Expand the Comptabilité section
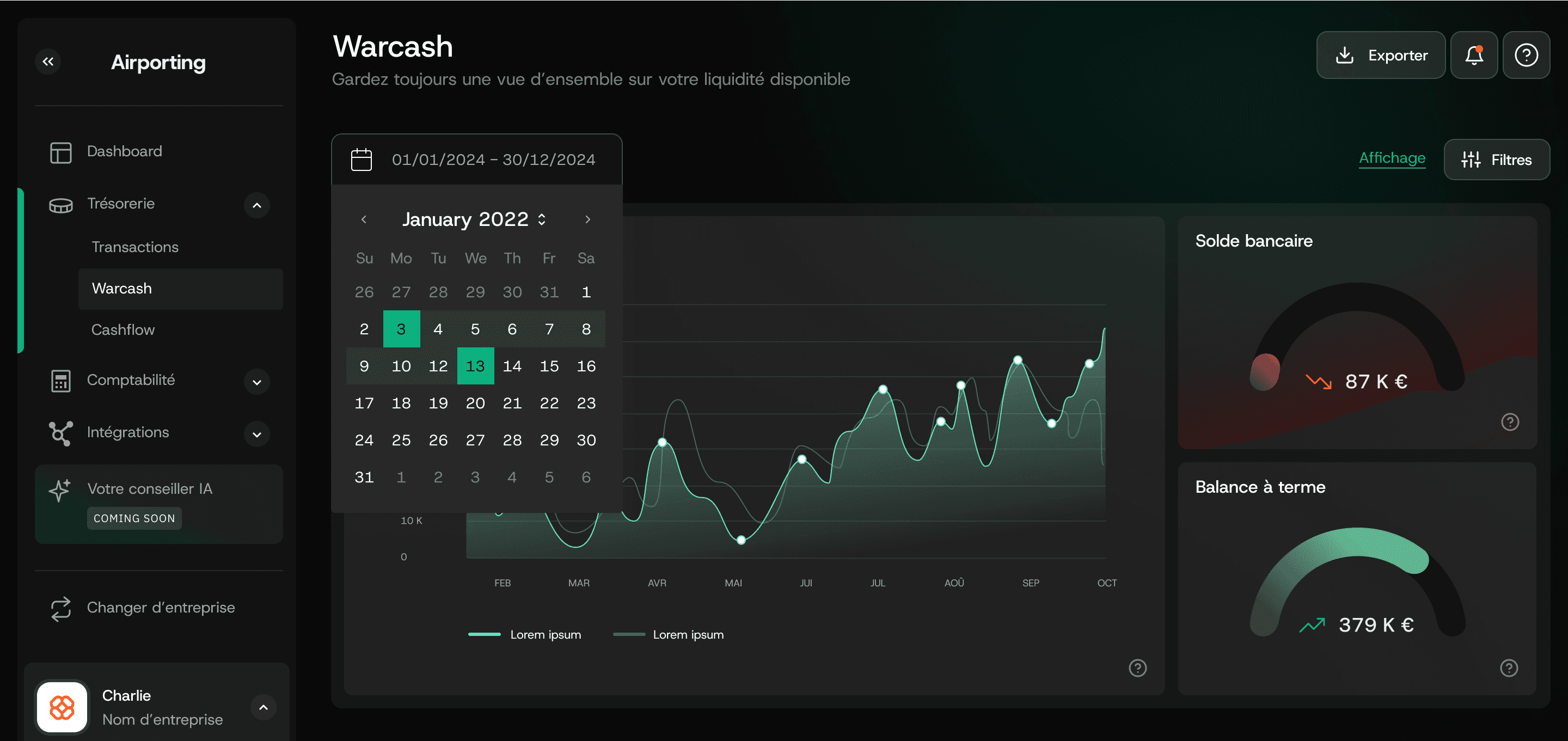The width and height of the screenshot is (1568, 741). tap(257, 382)
